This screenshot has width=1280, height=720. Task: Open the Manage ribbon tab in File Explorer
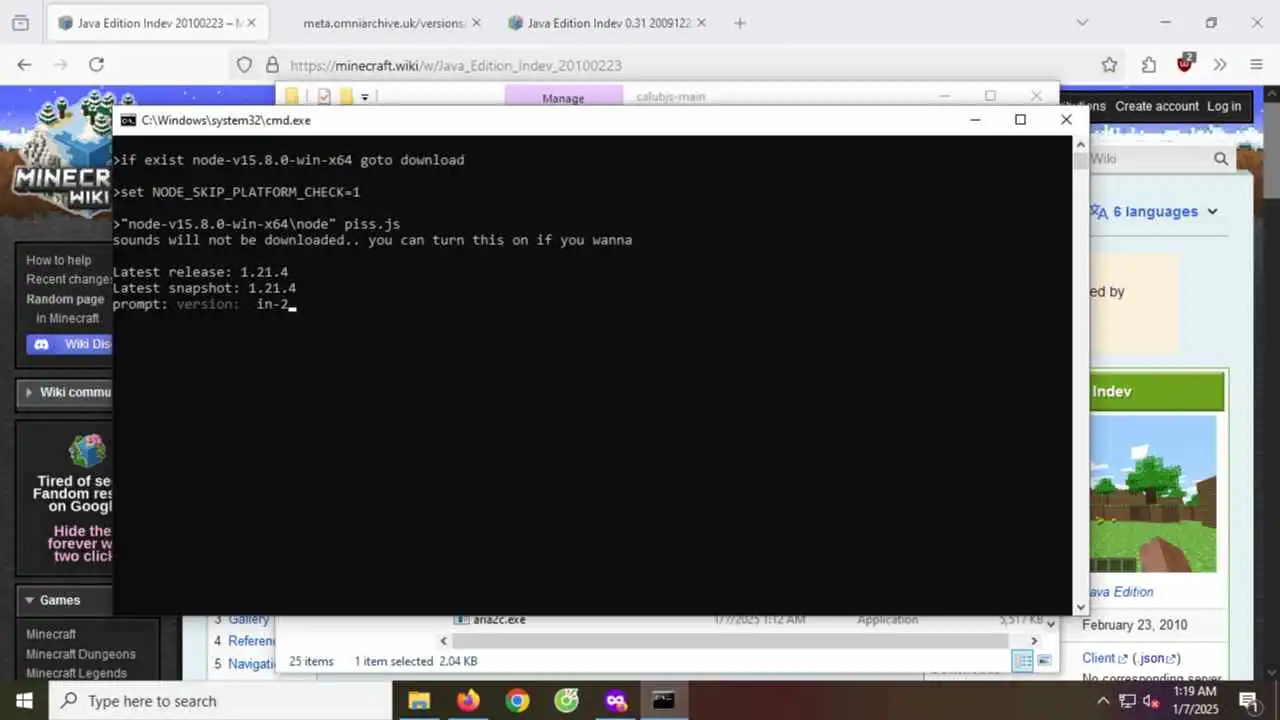coord(563,98)
